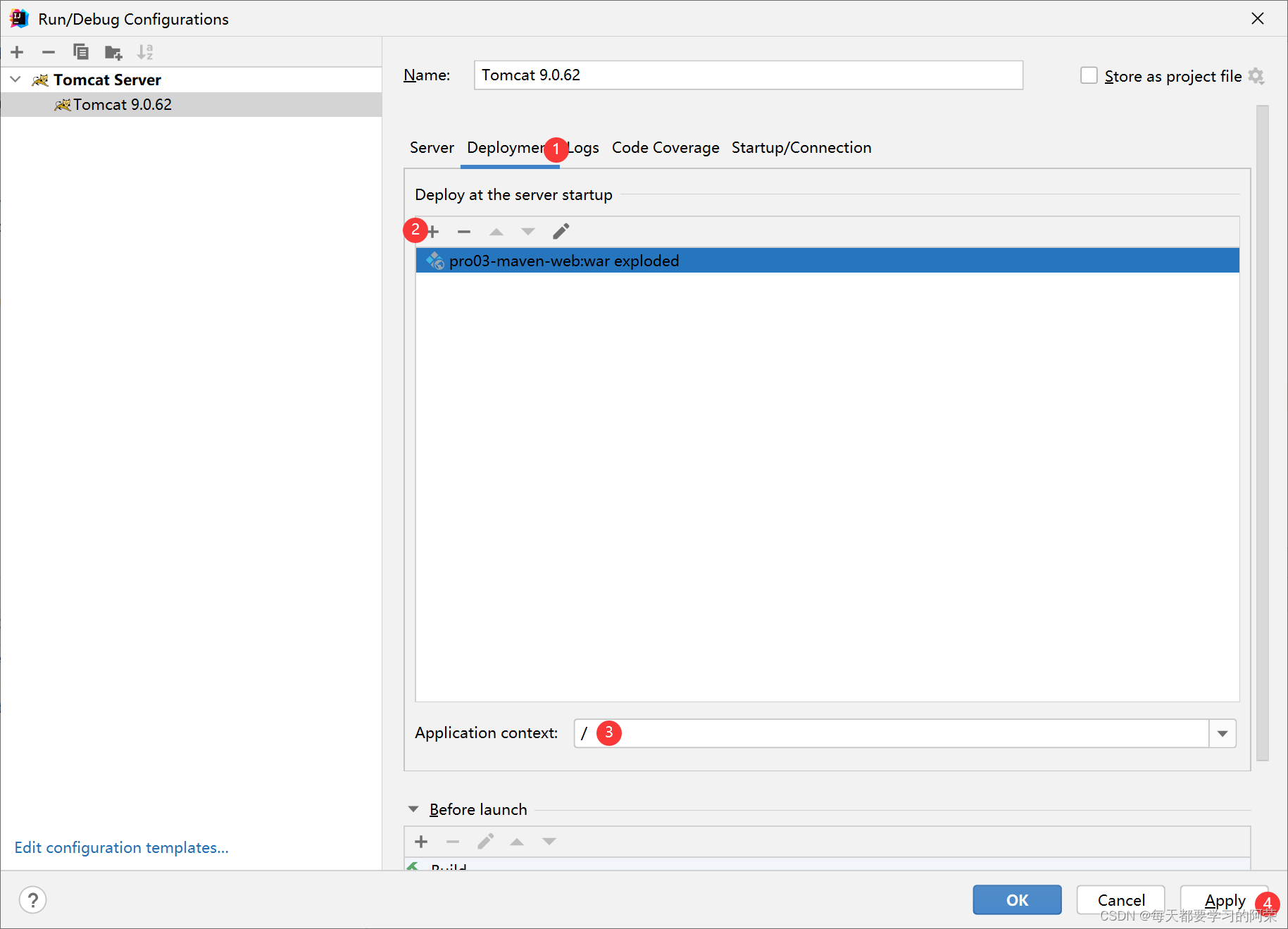Close the Run/Debug Configurations dialog

coord(1258,19)
